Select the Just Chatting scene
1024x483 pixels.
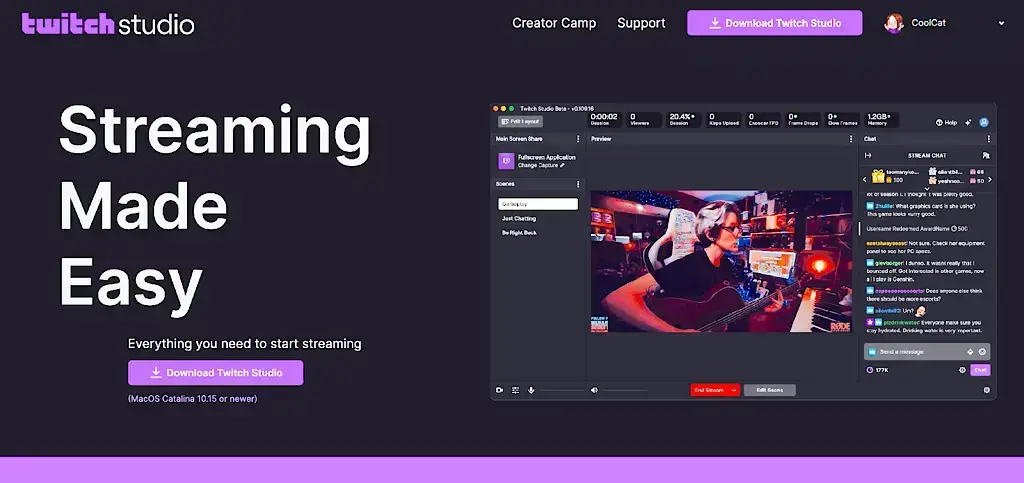tap(519, 219)
